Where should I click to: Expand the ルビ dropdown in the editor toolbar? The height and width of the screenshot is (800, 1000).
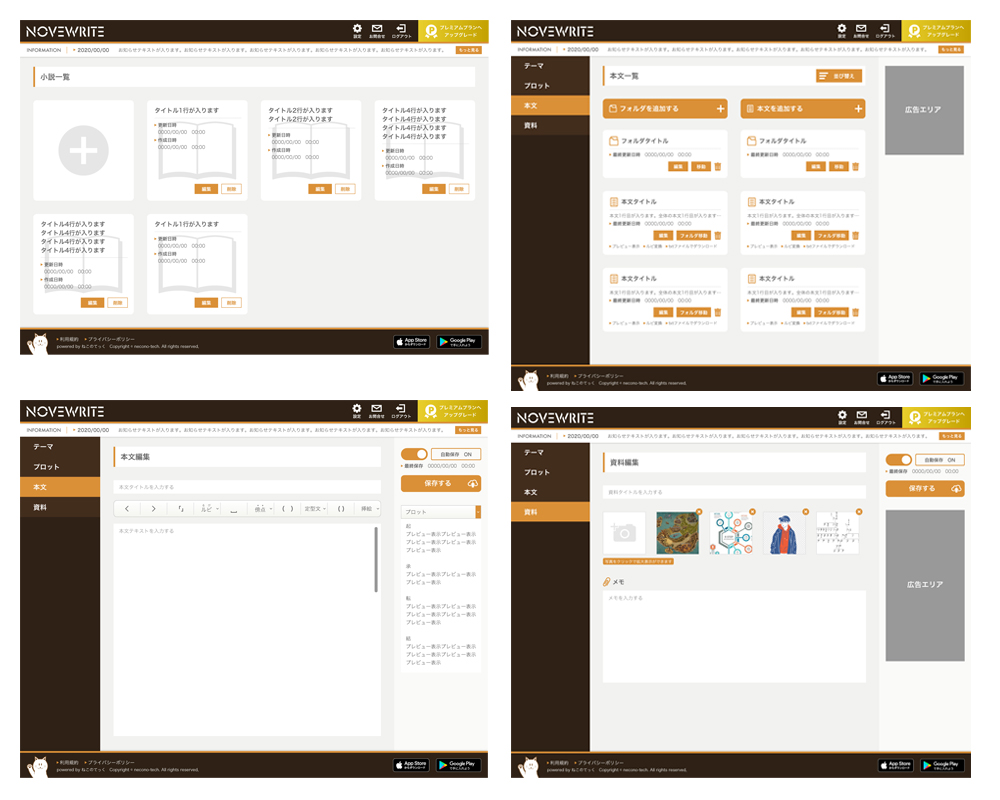pos(208,509)
